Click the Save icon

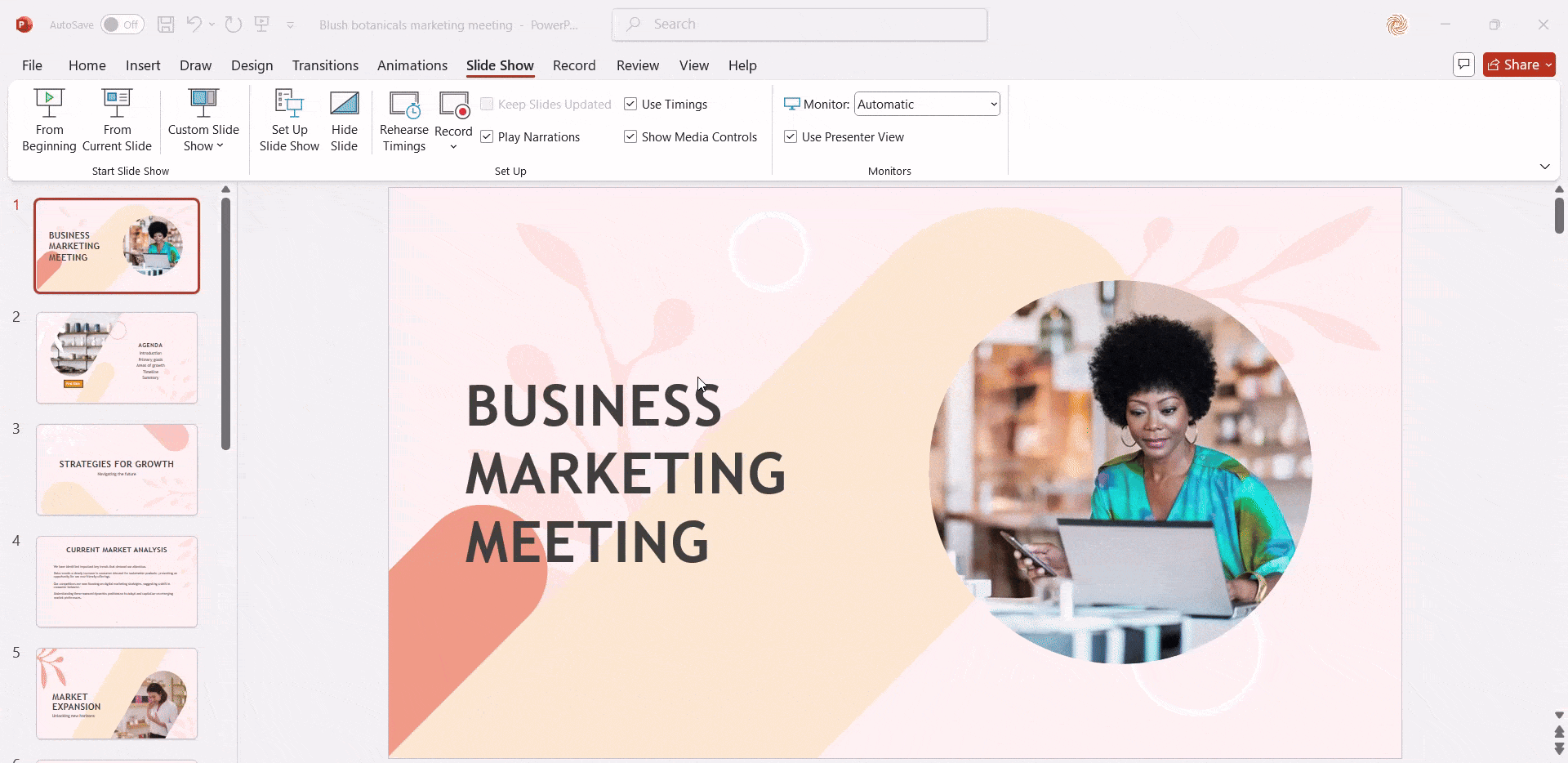(166, 25)
